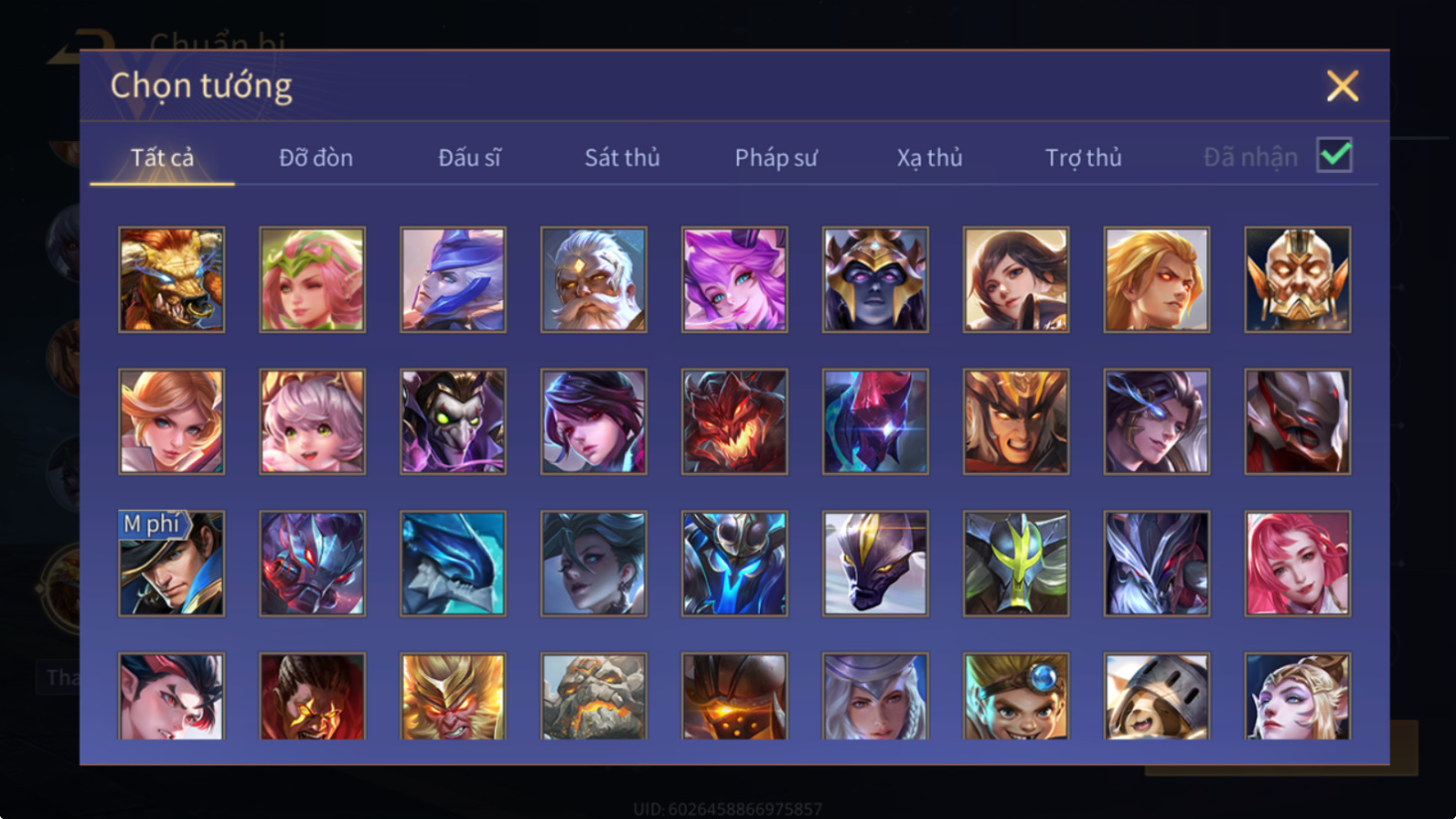The width and height of the screenshot is (1456, 819).
Task: Show the Pháp sư hero list
Action: click(776, 157)
